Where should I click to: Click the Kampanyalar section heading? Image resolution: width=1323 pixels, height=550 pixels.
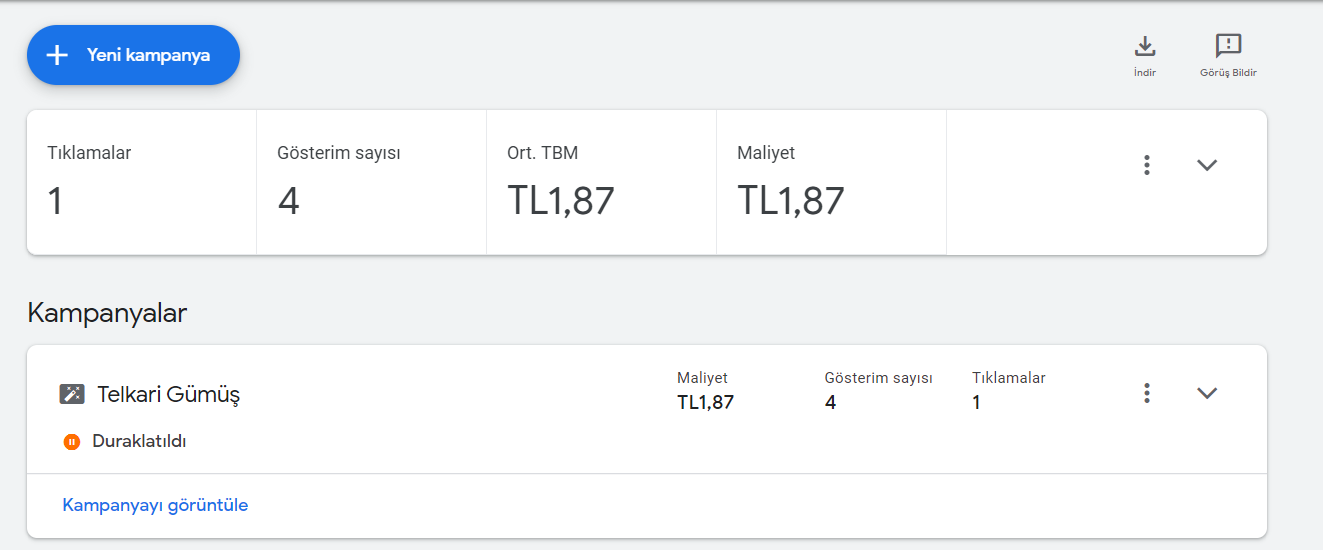(x=107, y=313)
